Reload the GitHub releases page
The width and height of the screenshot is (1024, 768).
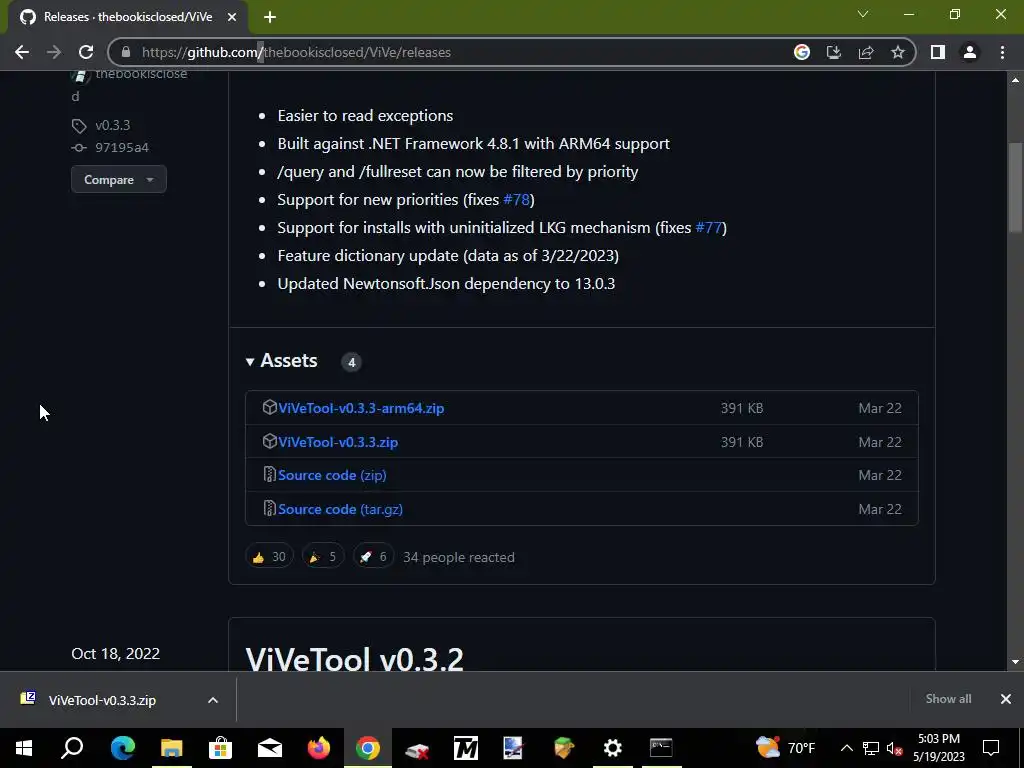point(86,52)
